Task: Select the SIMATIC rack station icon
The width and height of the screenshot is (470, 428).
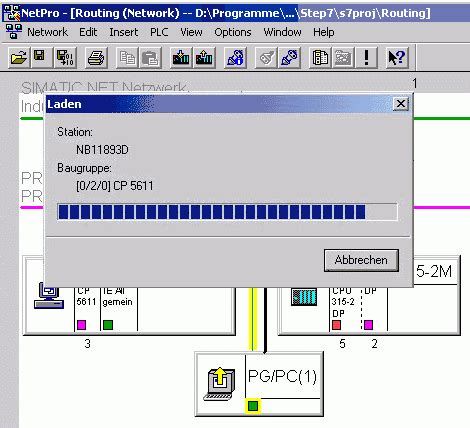Action: click(x=304, y=297)
